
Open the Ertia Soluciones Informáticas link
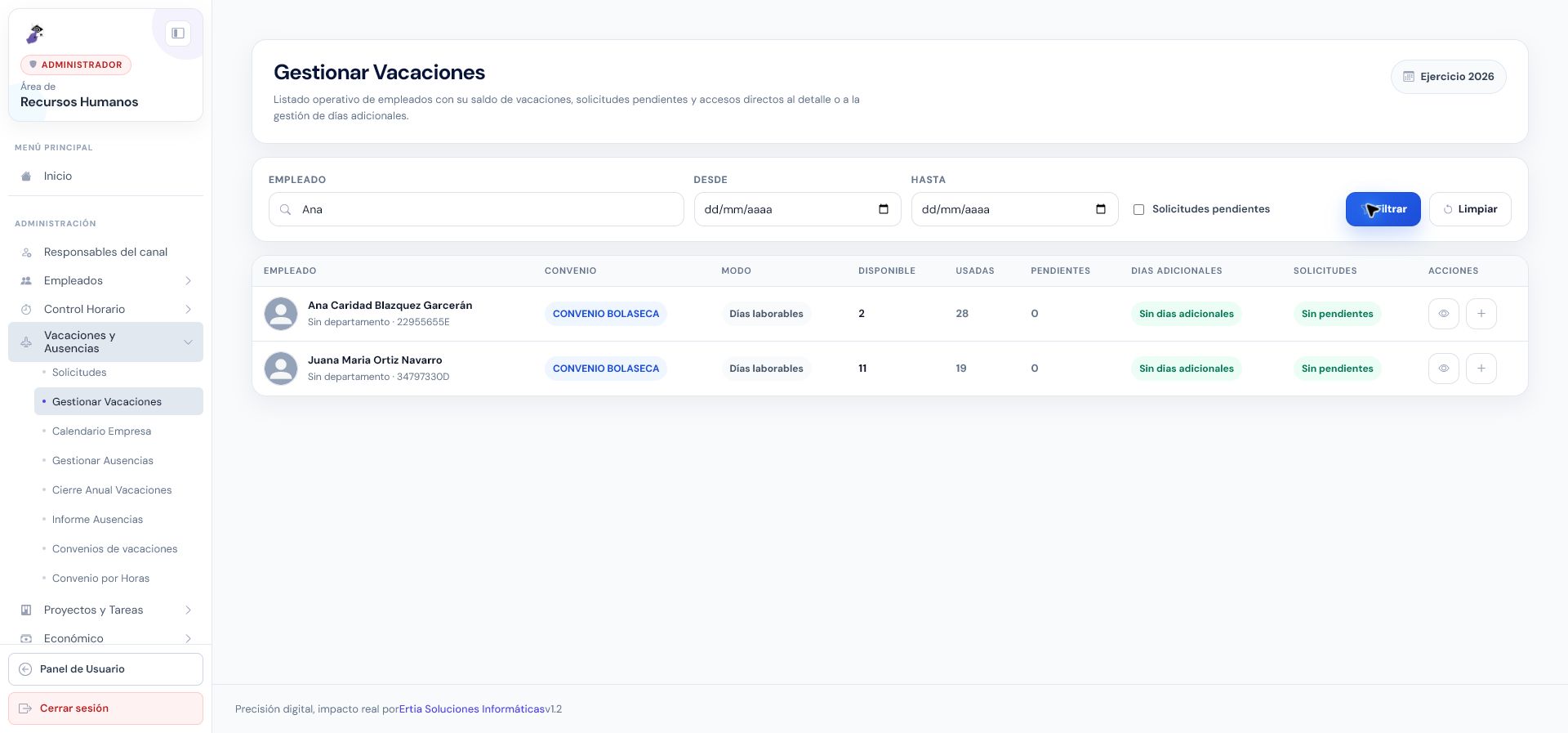472,709
